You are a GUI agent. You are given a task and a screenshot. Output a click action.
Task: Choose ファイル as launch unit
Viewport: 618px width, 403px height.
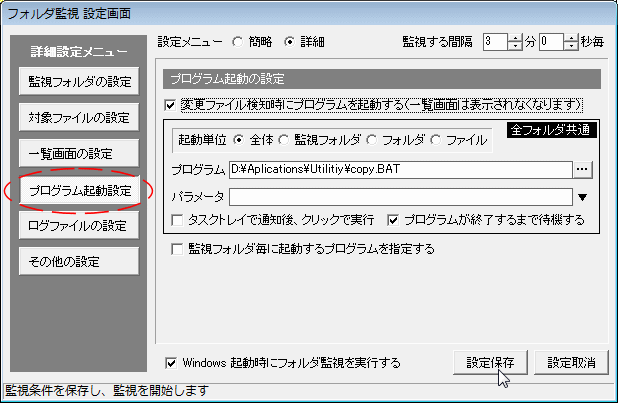(436, 140)
